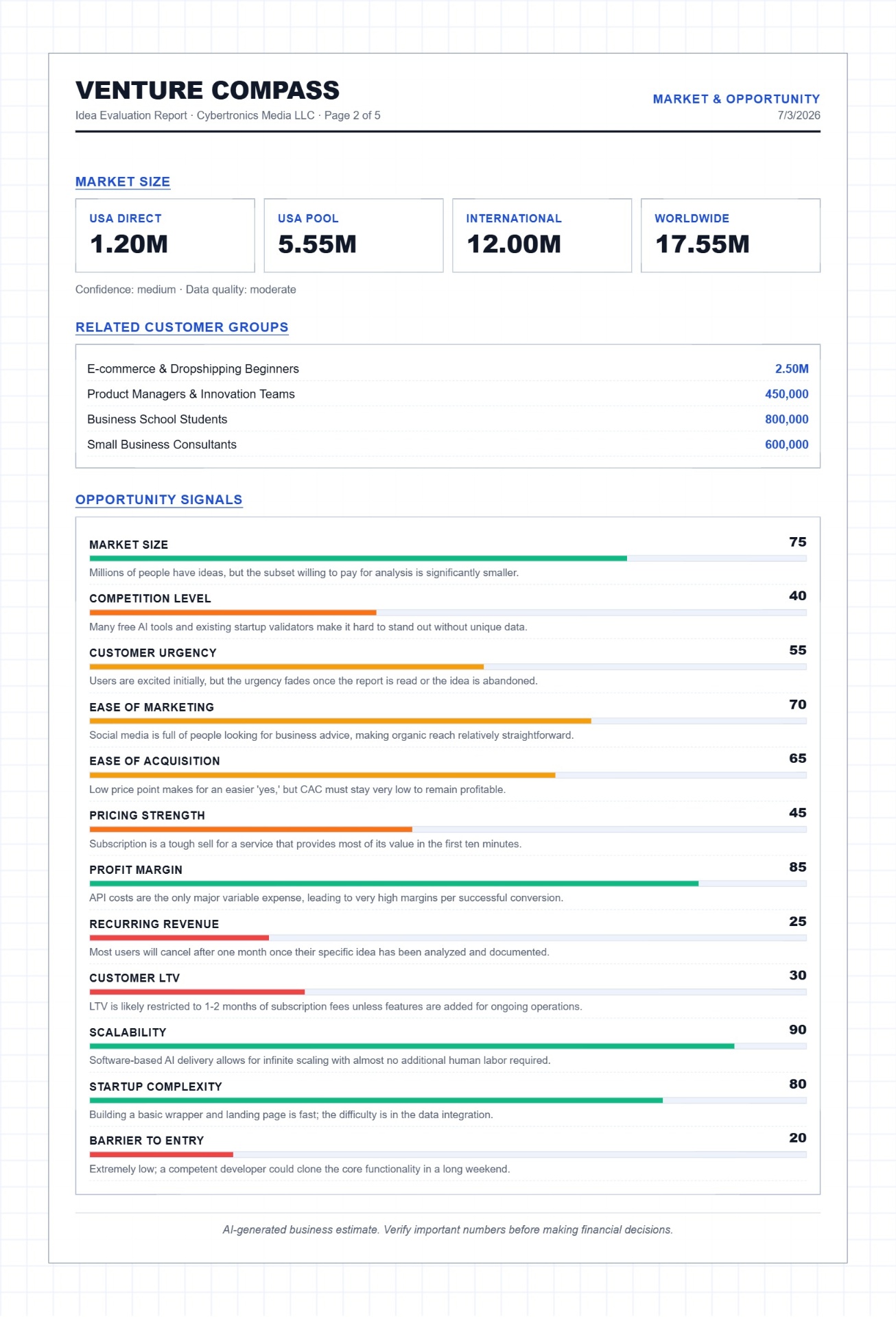Screen dimensions: 896x1317
Task: Click the Business School Students row
Action: click(x=448, y=419)
